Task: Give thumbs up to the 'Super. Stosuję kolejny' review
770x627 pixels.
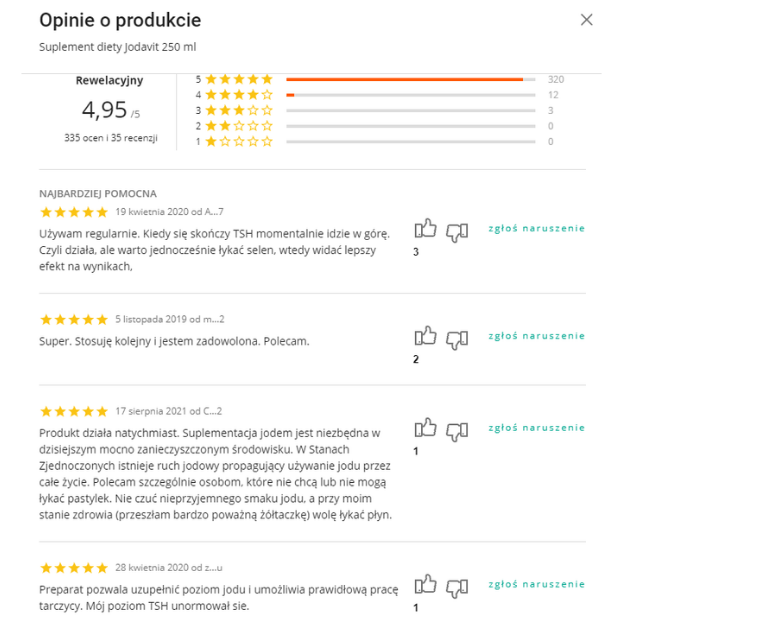Action: pos(425,336)
